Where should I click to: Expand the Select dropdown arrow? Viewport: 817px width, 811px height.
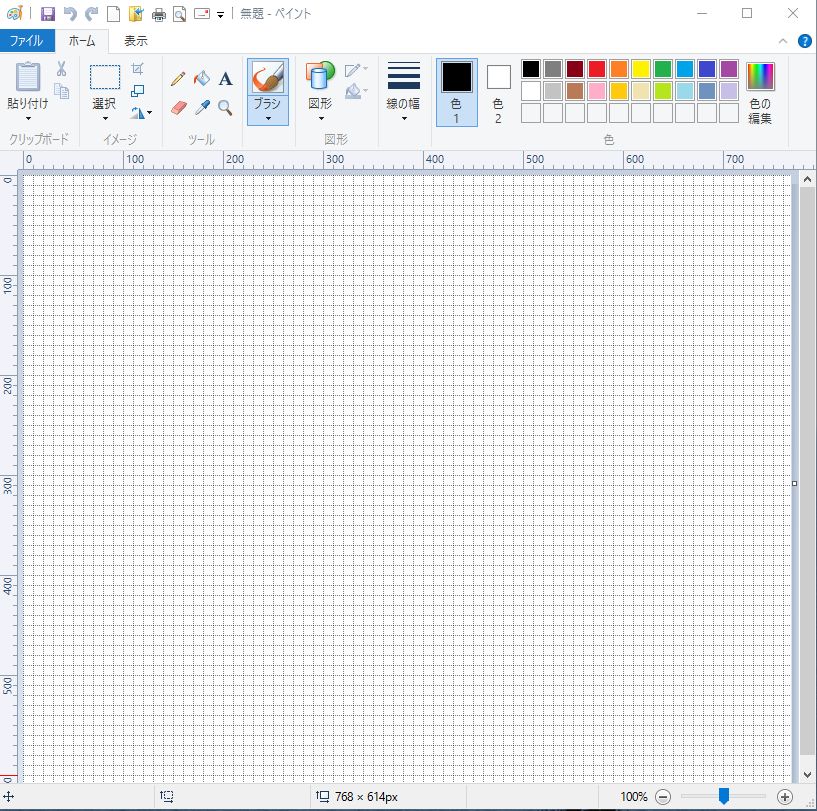coord(105,118)
